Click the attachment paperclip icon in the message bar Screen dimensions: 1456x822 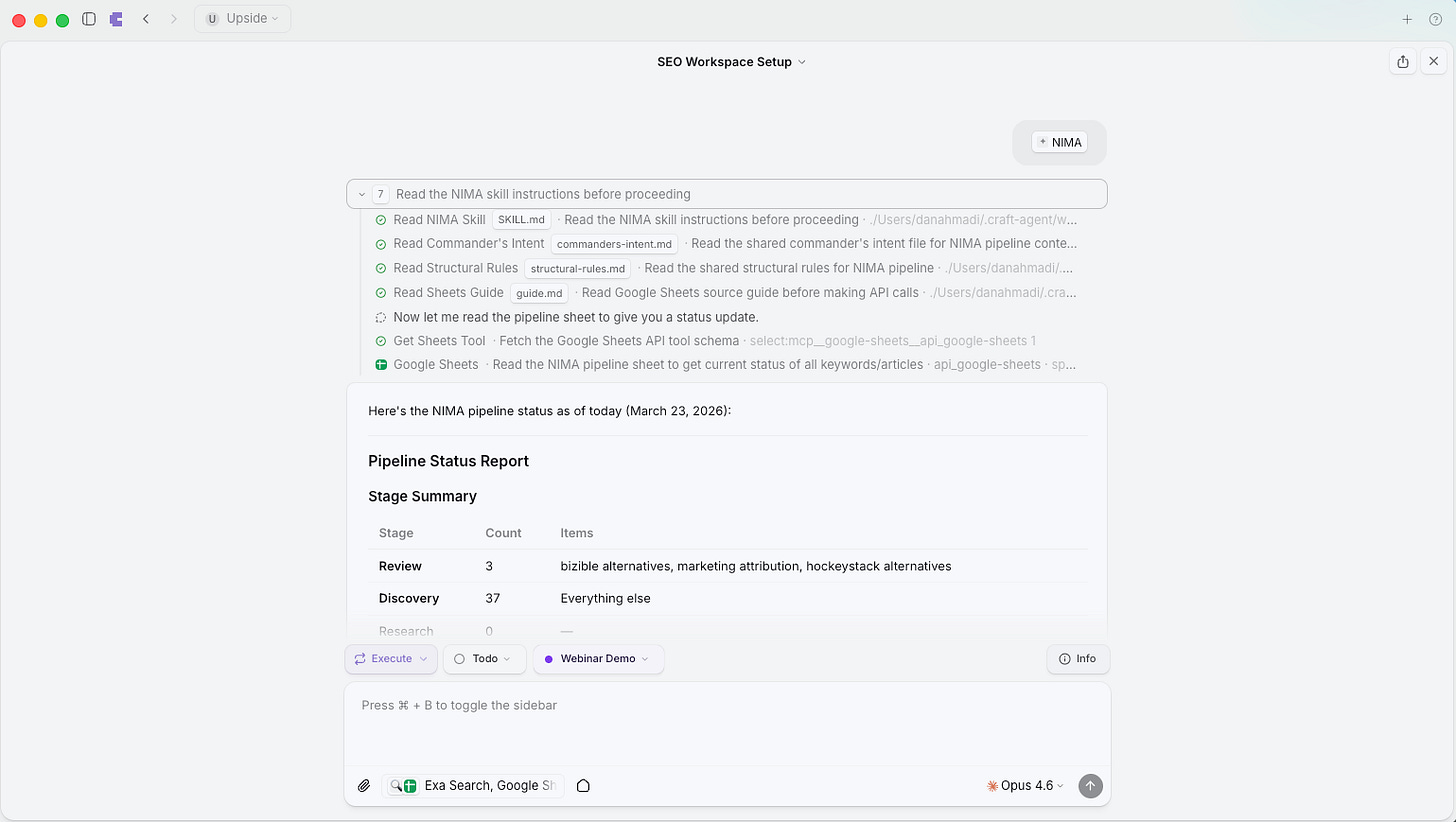[x=364, y=786]
